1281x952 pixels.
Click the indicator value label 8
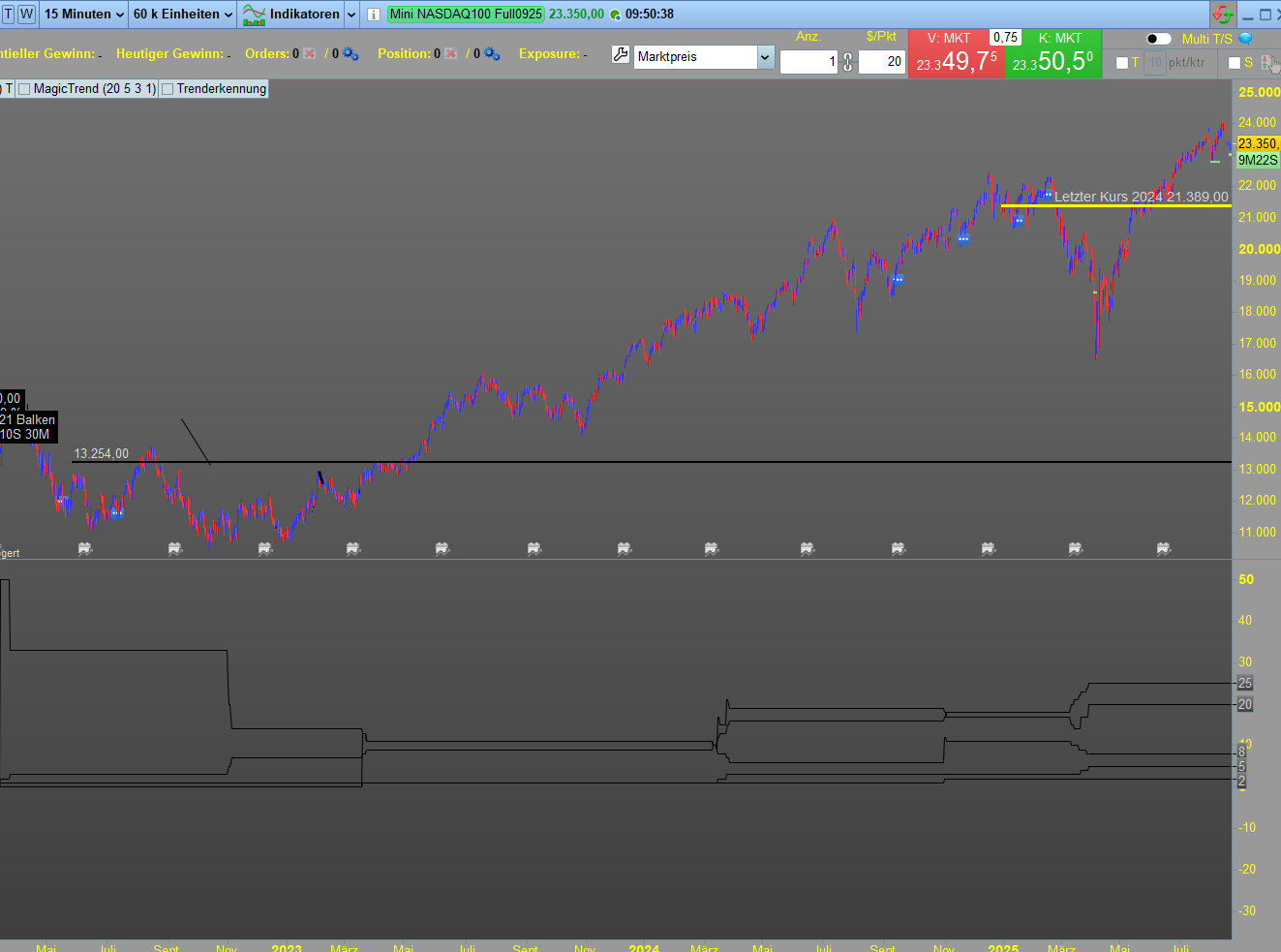click(1242, 752)
